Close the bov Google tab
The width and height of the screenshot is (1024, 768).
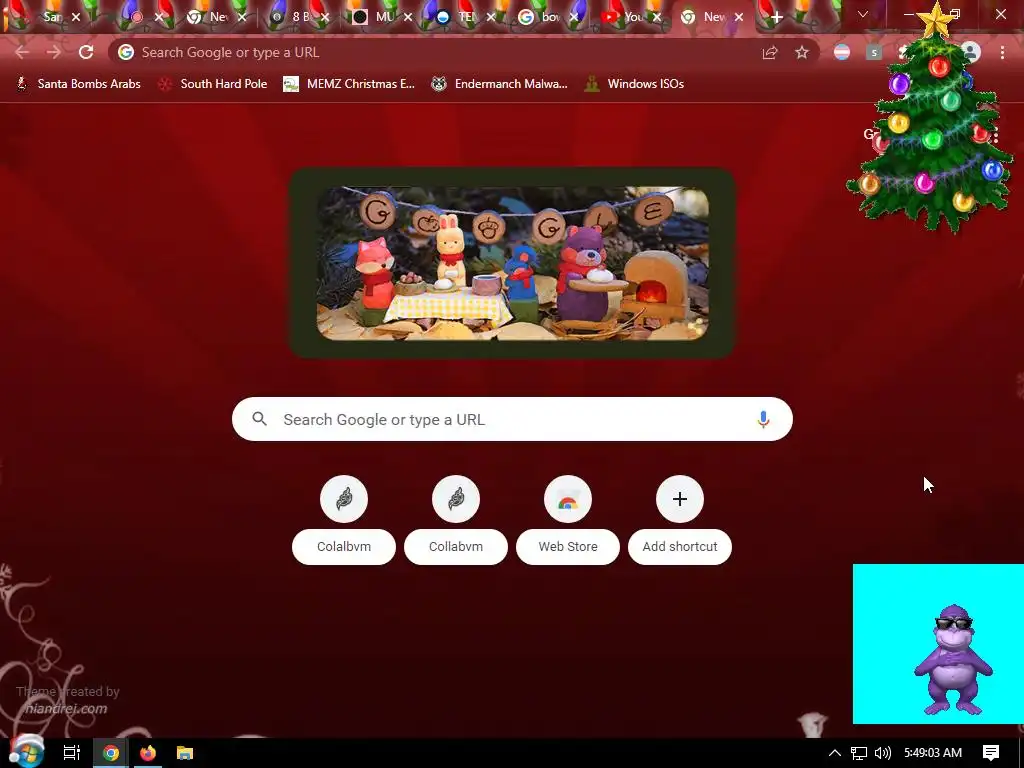[x=574, y=17]
